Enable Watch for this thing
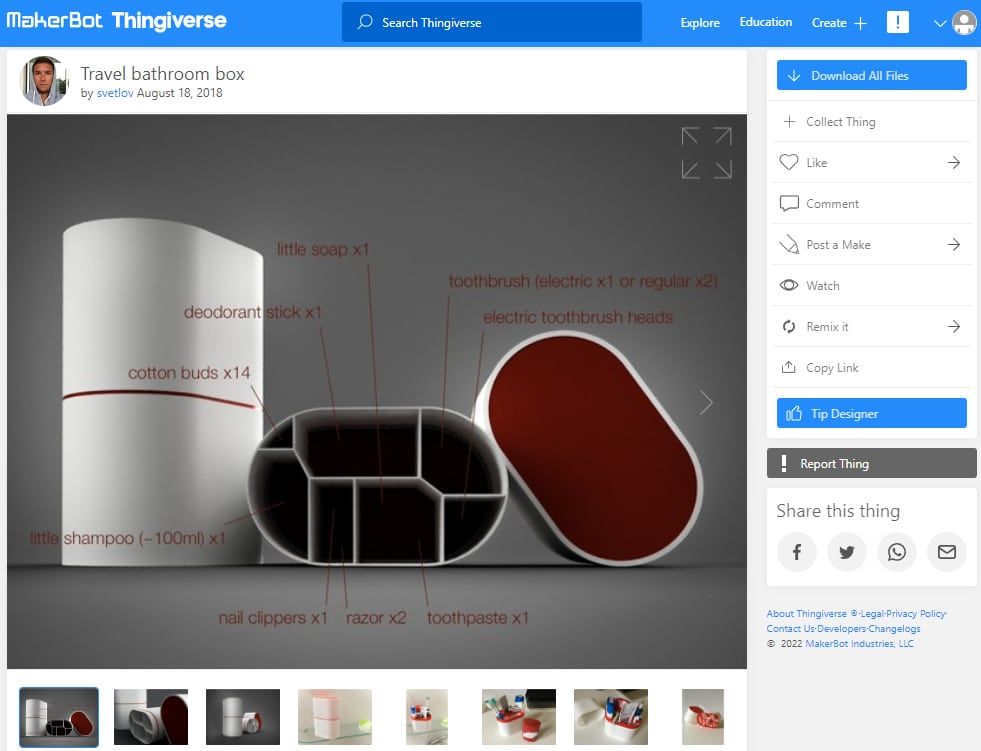This screenshot has height=751, width=981. (790, 285)
